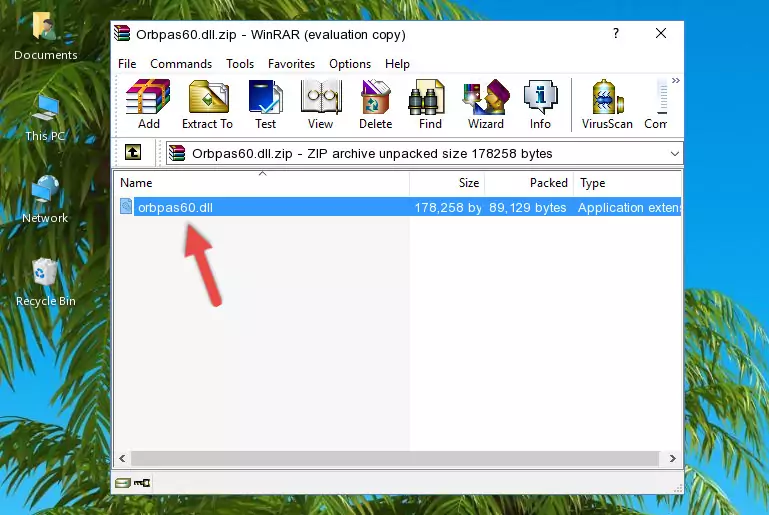Click the password key status icon

(x=142, y=483)
